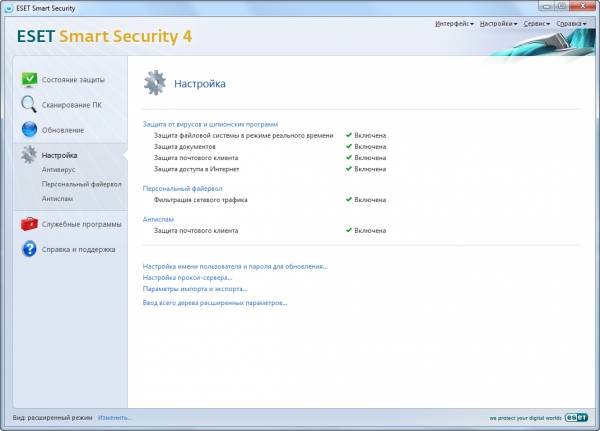
Task: Open the Интерфейс dropdown menu
Action: point(454,24)
